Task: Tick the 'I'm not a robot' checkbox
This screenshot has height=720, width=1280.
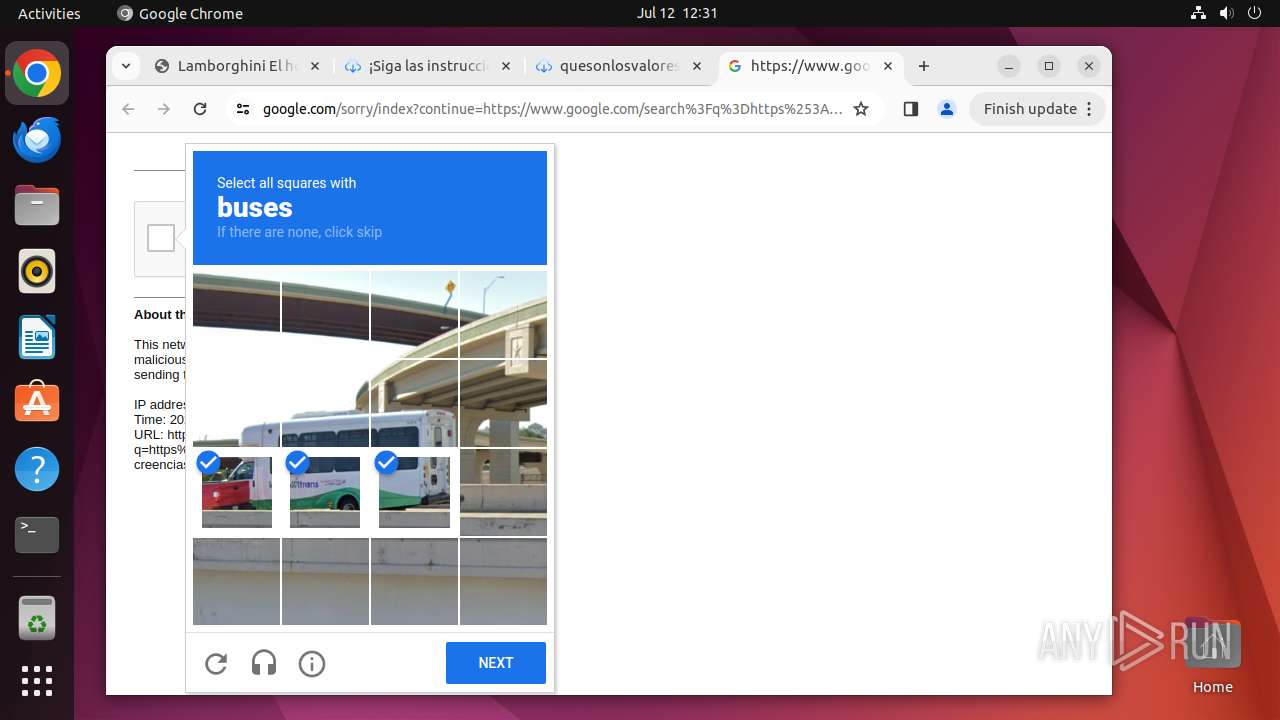Action: click(161, 238)
